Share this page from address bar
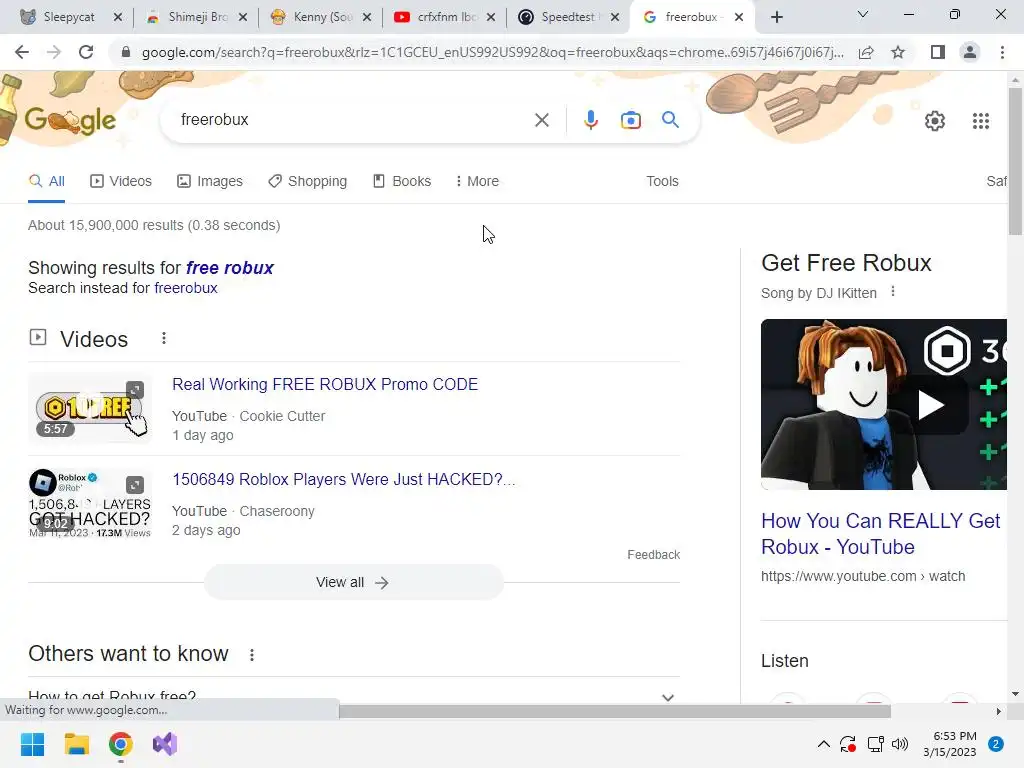The height and width of the screenshot is (768, 1024). [866, 52]
